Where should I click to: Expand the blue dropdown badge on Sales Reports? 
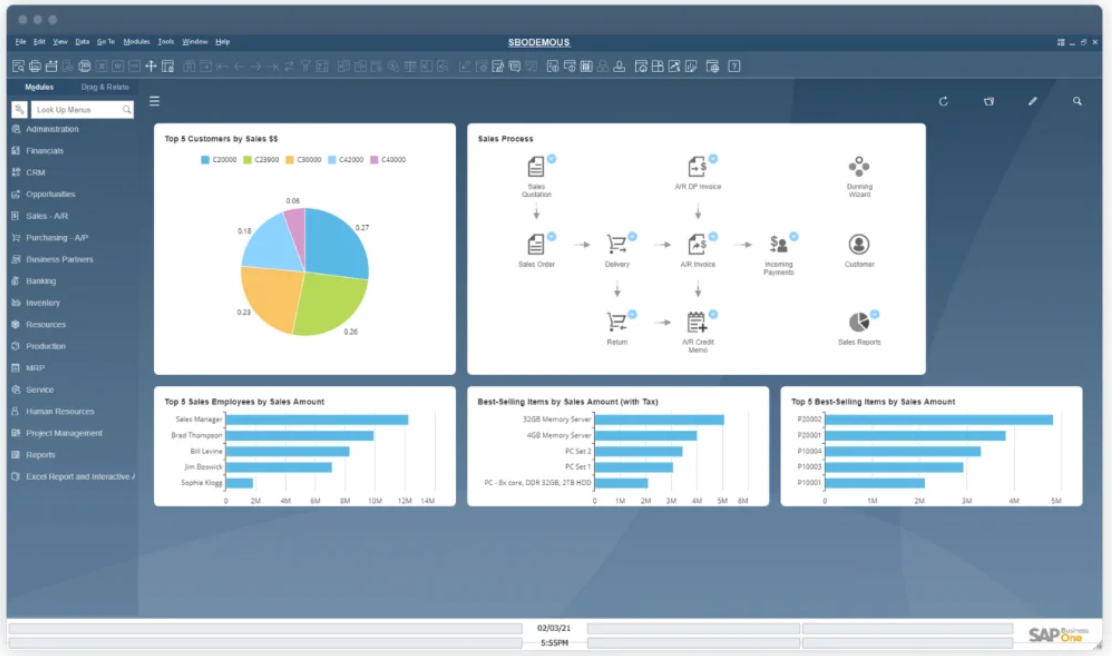pos(874,314)
